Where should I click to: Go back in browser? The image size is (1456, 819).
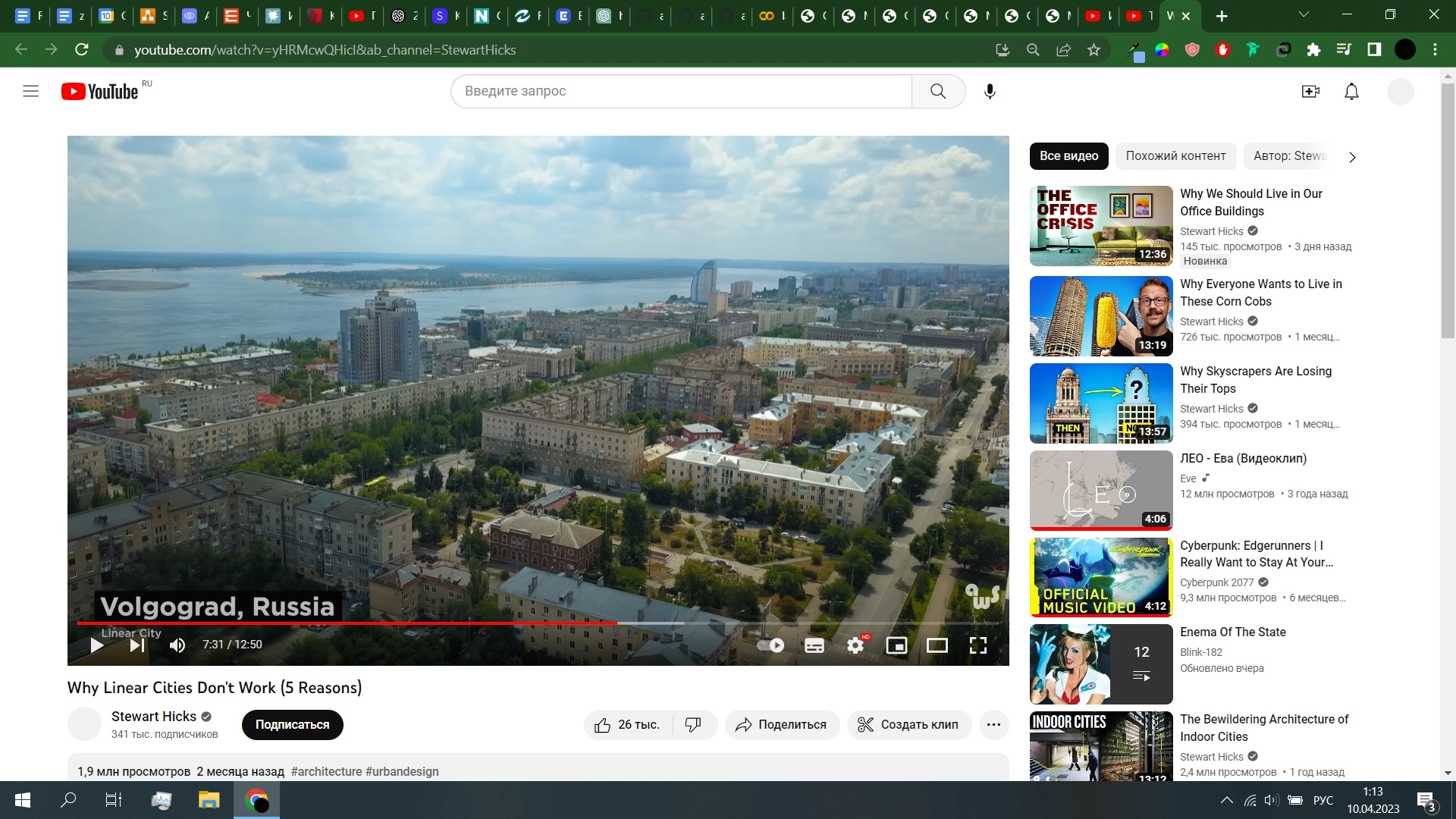click(x=21, y=50)
